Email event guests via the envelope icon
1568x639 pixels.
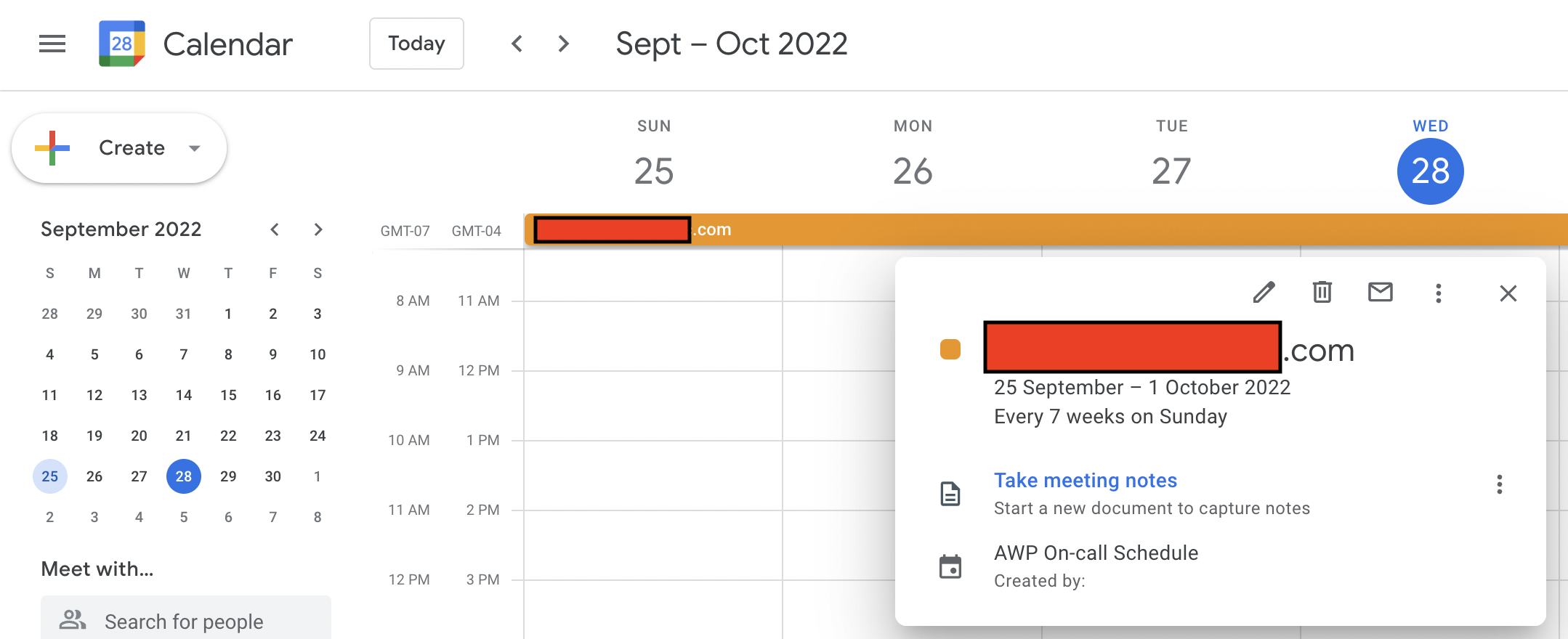pyautogui.click(x=1380, y=293)
